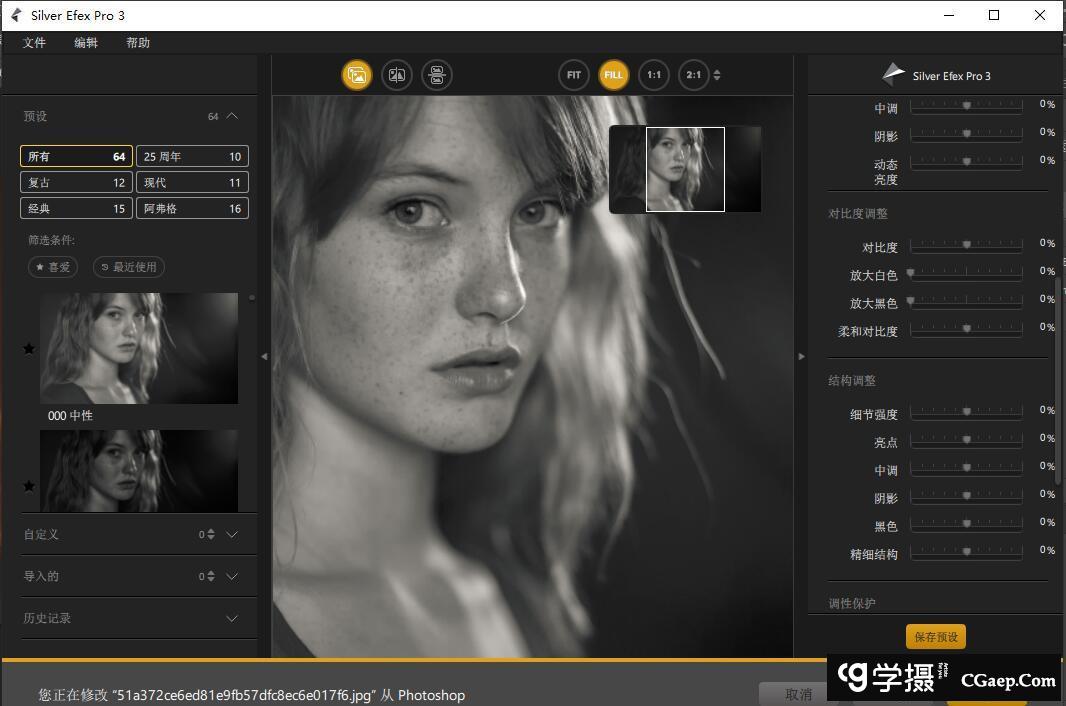
Task: Star the 000 中性 preset as favorite
Action: (29, 349)
